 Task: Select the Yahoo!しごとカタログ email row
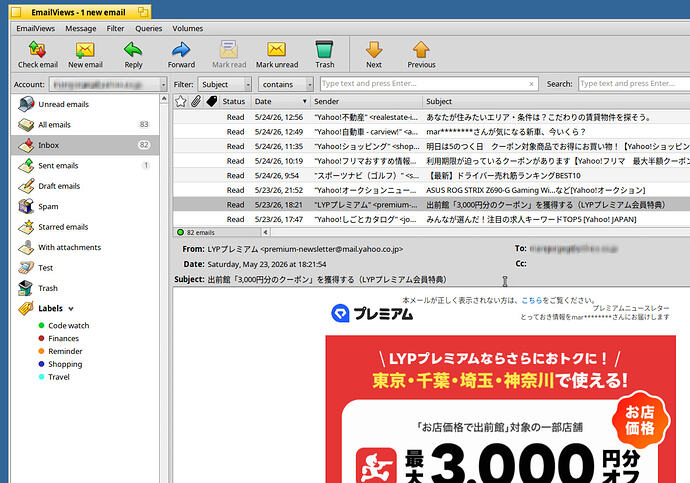[431, 219]
